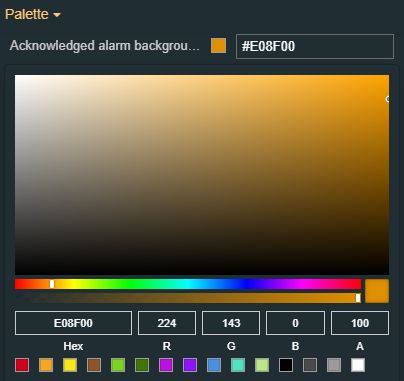Click the alpha opacity slider bar
The height and width of the screenshot is (381, 404).
tap(188, 298)
